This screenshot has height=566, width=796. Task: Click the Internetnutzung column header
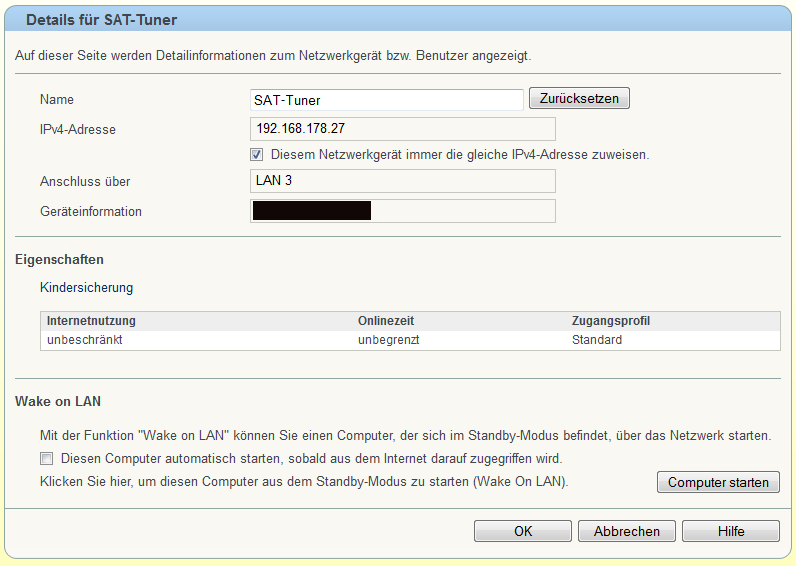click(91, 321)
